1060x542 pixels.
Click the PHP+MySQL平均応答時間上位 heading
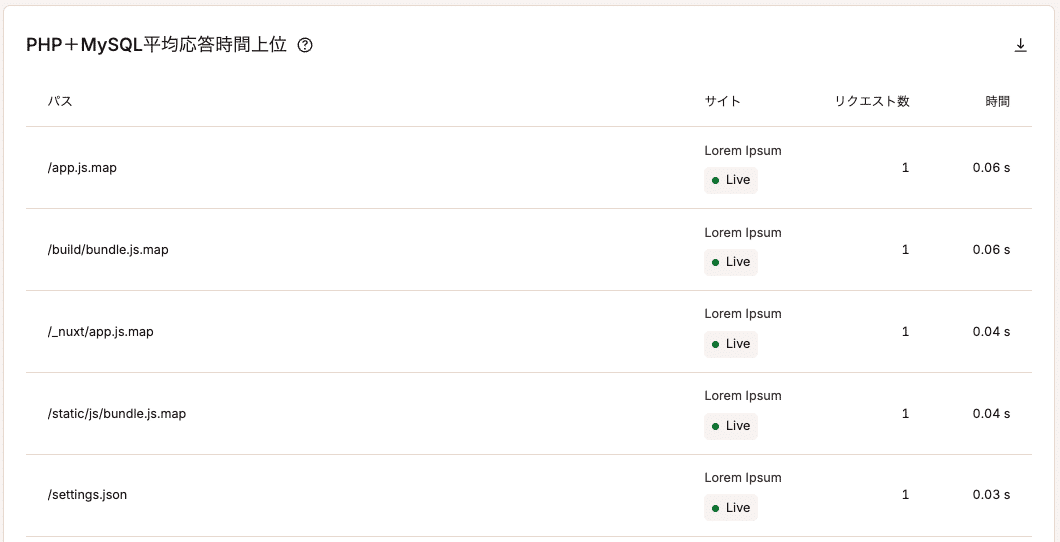(x=156, y=45)
